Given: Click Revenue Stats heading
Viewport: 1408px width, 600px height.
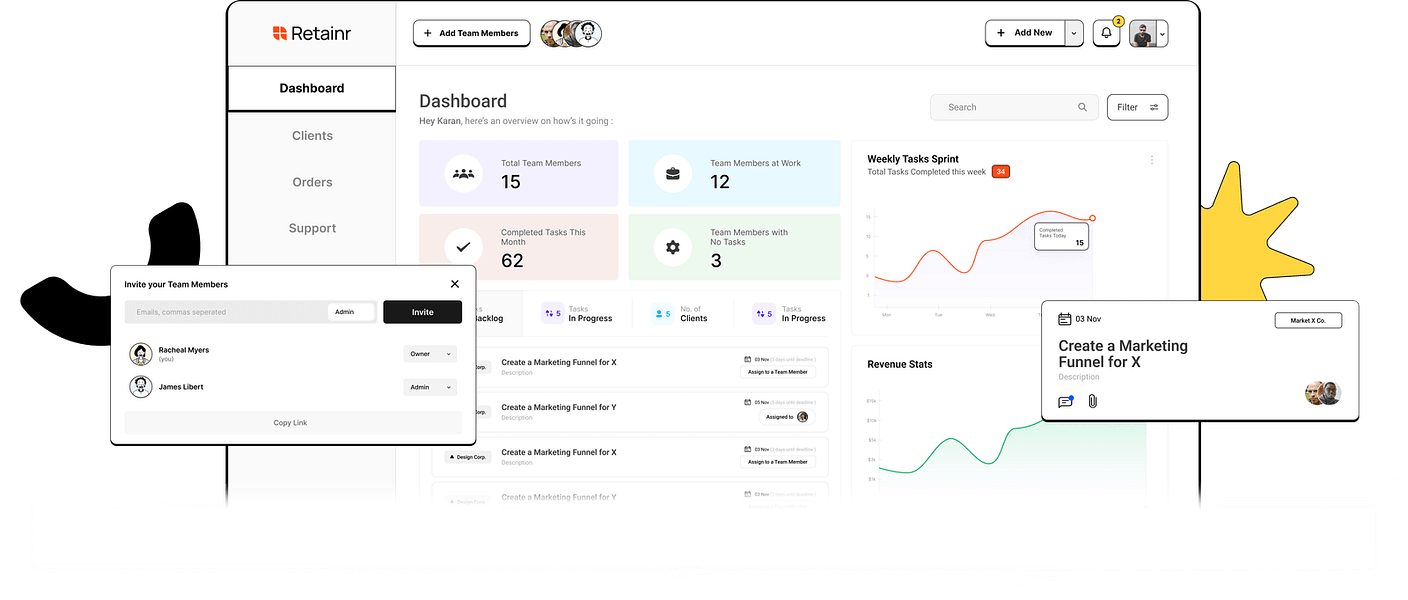Looking at the screenshot, I should 900,364.
